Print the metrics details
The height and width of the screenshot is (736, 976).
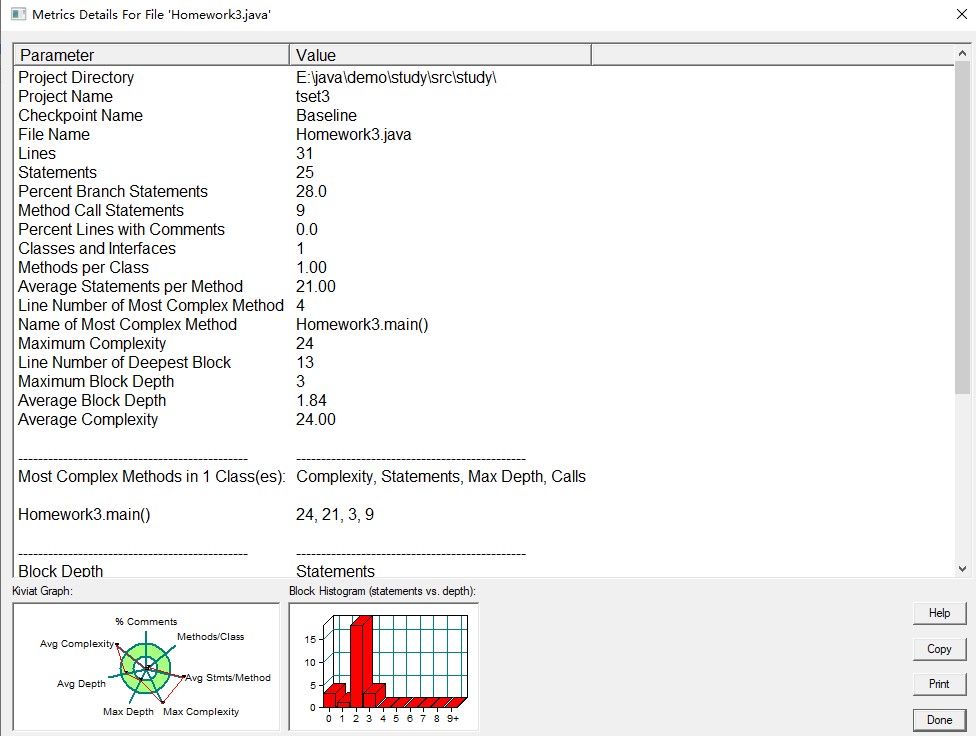click(939, 684)
